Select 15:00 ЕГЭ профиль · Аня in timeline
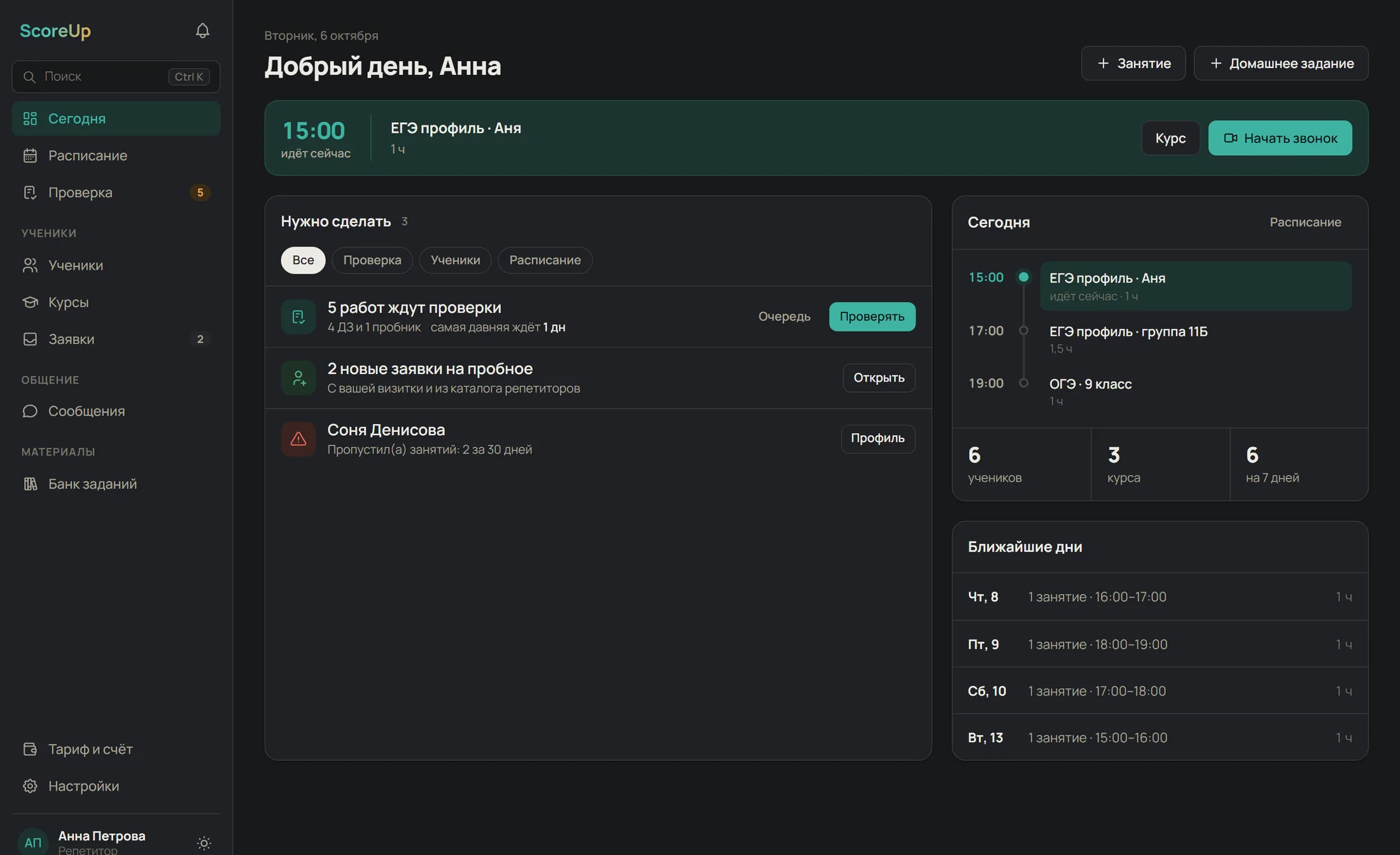This screenshot has height=855, width=1400. 1196,286
